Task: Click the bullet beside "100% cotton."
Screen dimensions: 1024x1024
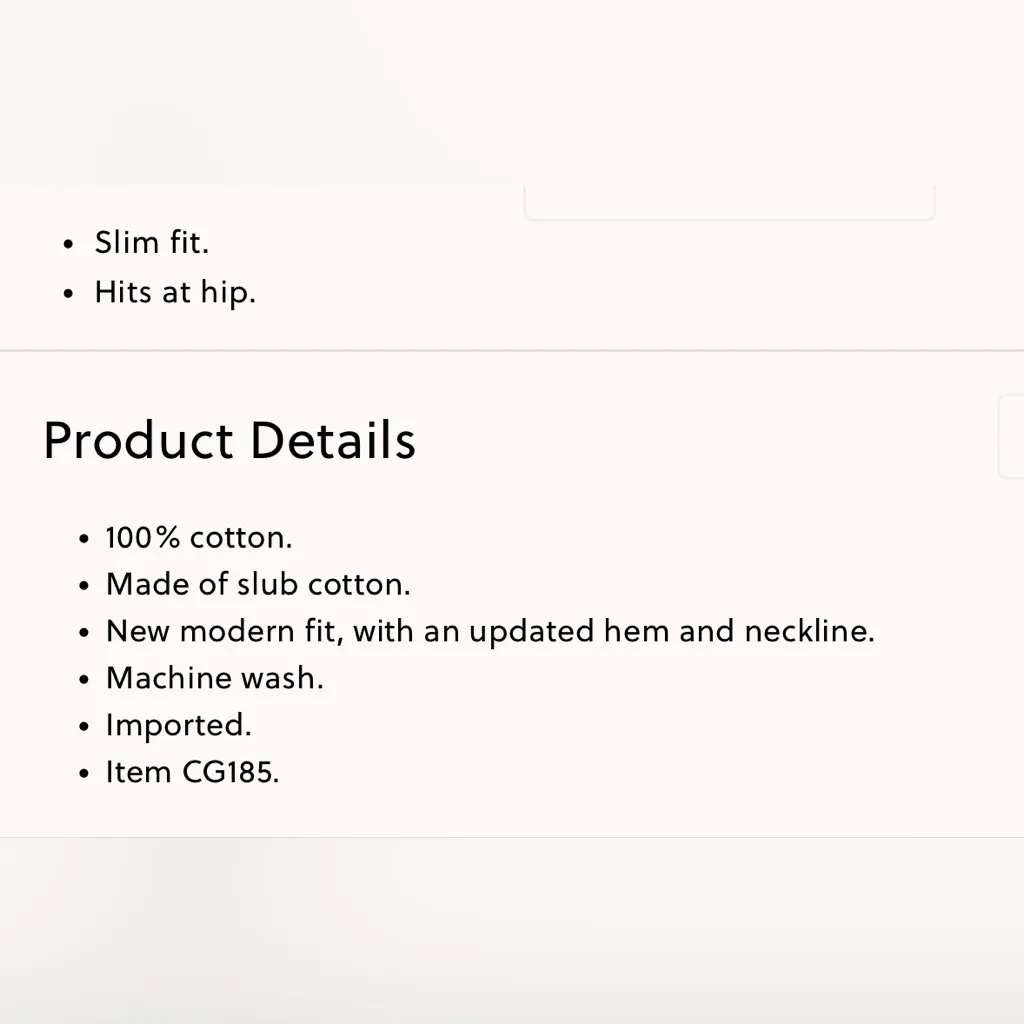Action: pyautogui.click(x=85, y=540)
